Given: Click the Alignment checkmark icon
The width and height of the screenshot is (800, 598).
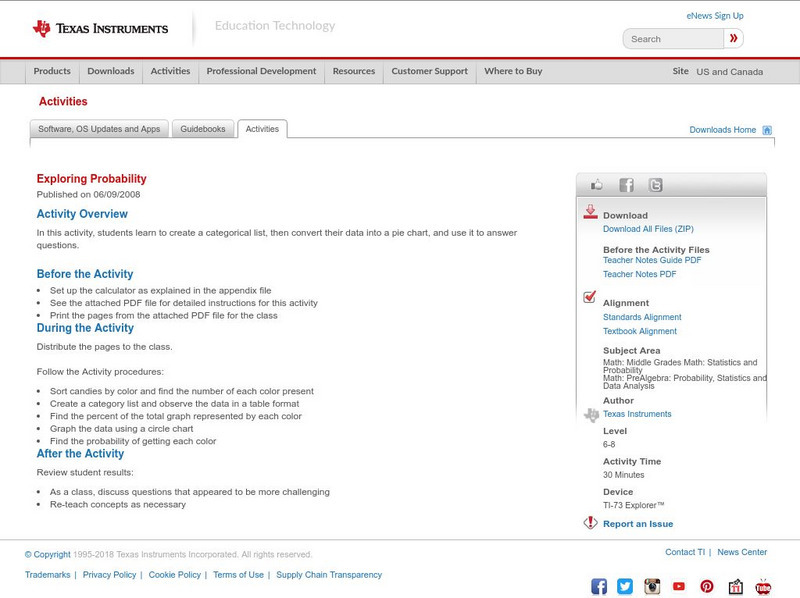Looking at the screenshot, I should tap(590, 296).
